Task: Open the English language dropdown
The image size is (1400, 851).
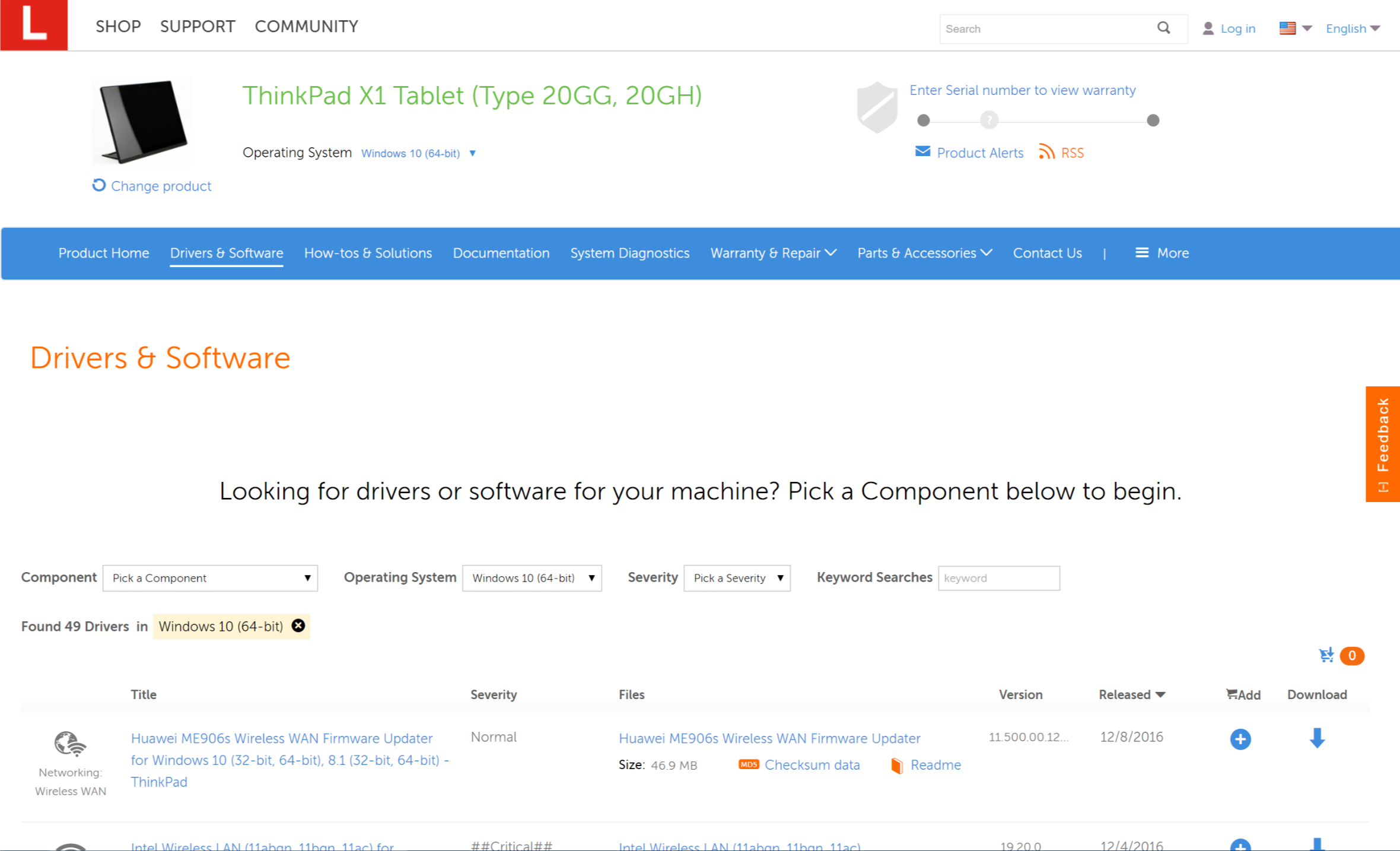Action: (x=1353, y=28)
